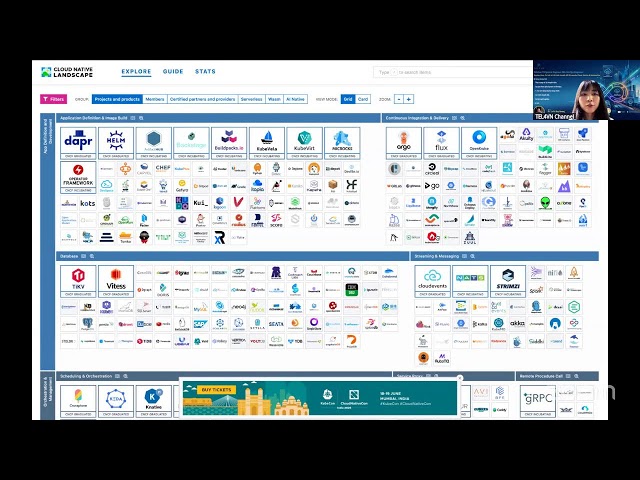Click the neo4j logo tile
Screen dimensions: 640x480
(238, 307)
